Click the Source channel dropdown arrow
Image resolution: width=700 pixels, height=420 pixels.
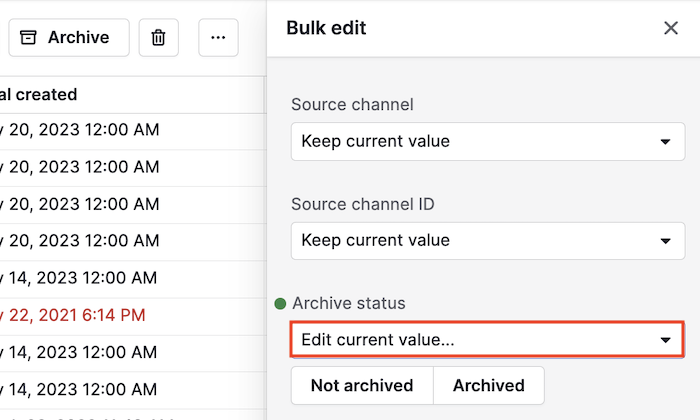tap(665, 142)
